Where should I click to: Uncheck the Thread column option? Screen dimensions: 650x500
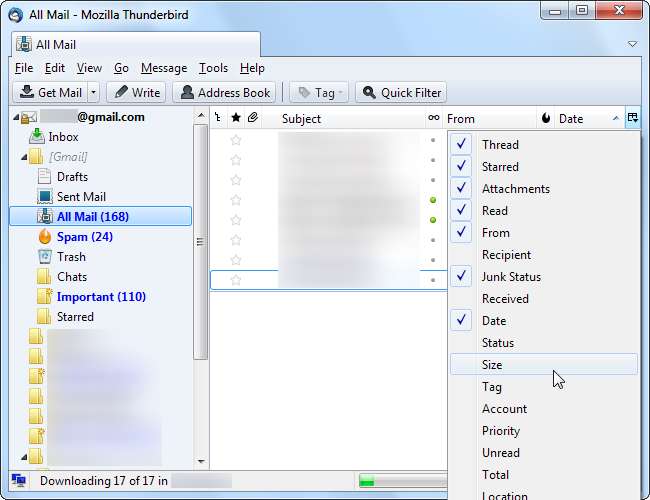coord(544,144)
